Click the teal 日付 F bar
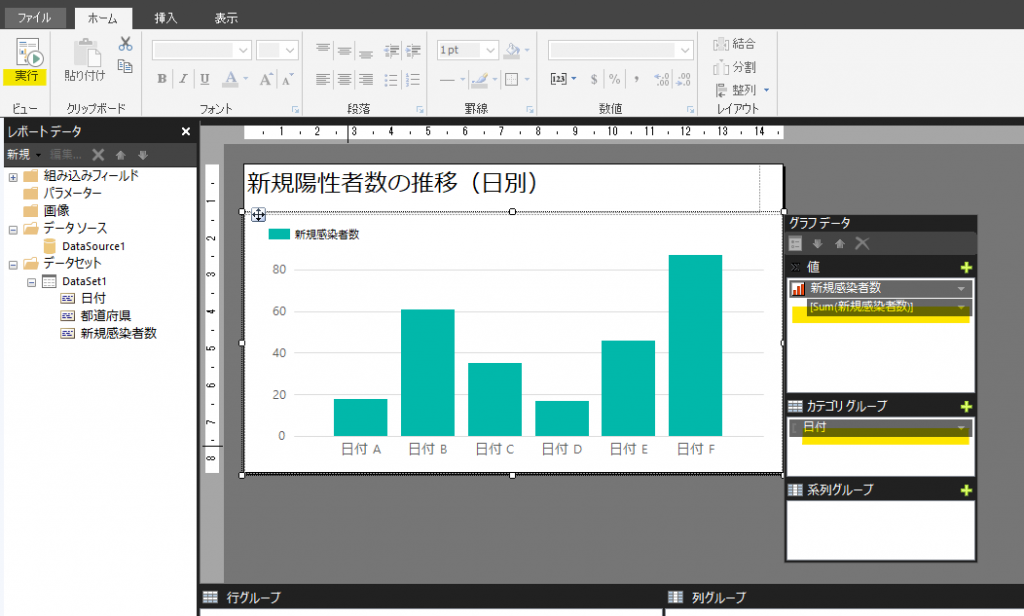This screenshot has width=1024, height=616. (695, 345)
